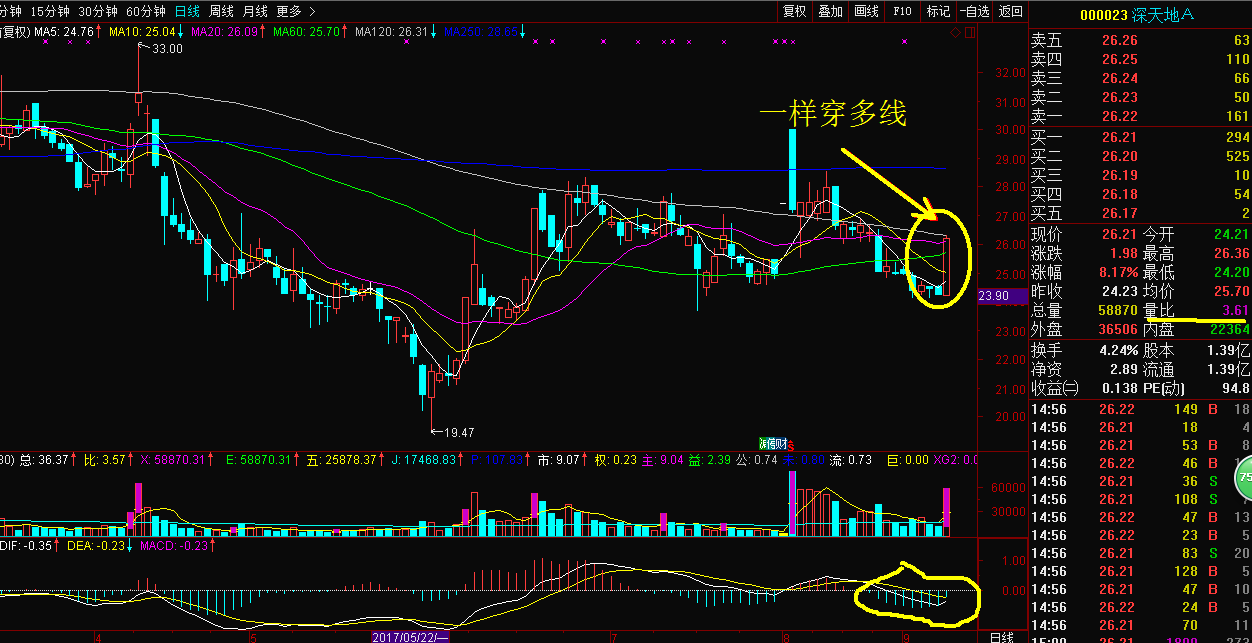Click the red panel-layout icon at chart corner
The width and height of the screenshot is (1252, 643).
pos(968,33)
